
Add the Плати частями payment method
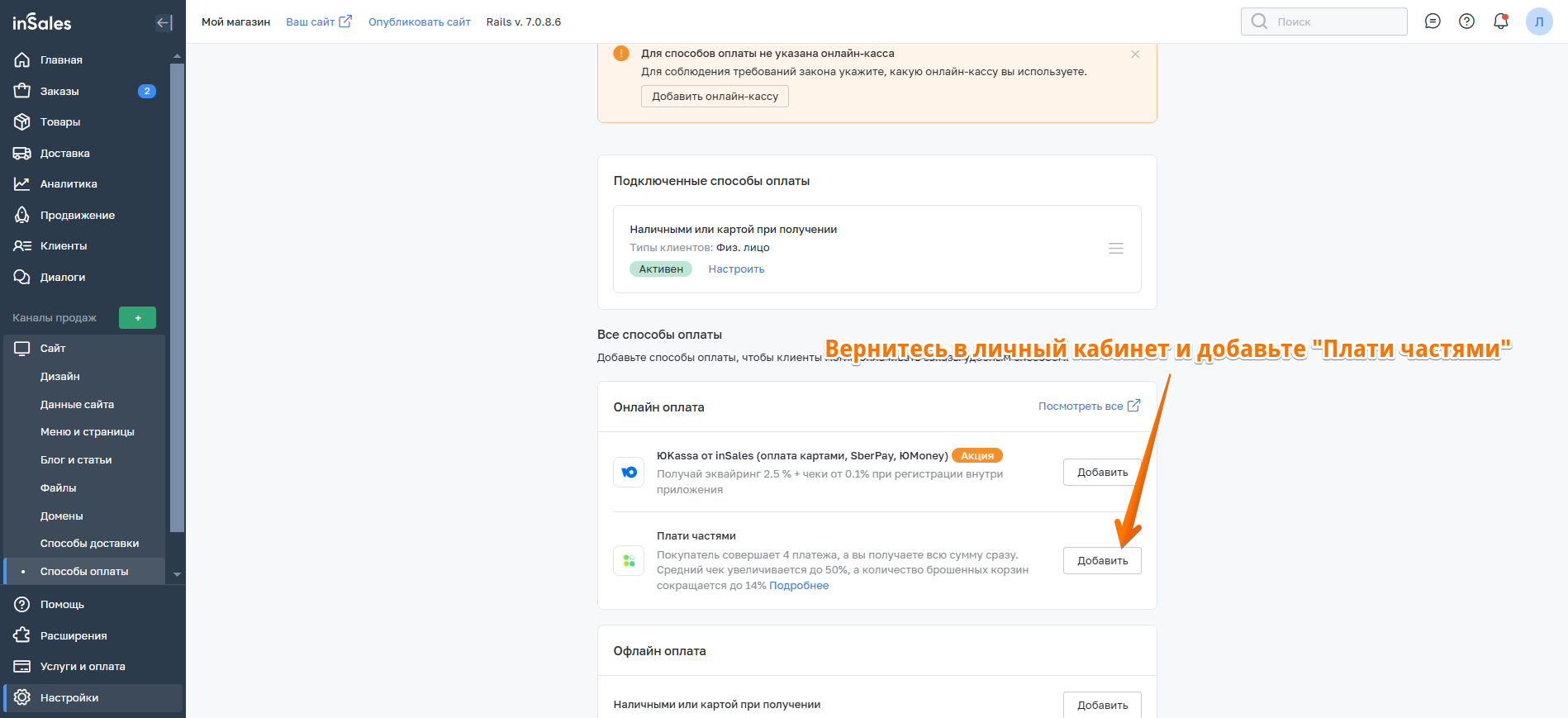tap(1101, 561)
